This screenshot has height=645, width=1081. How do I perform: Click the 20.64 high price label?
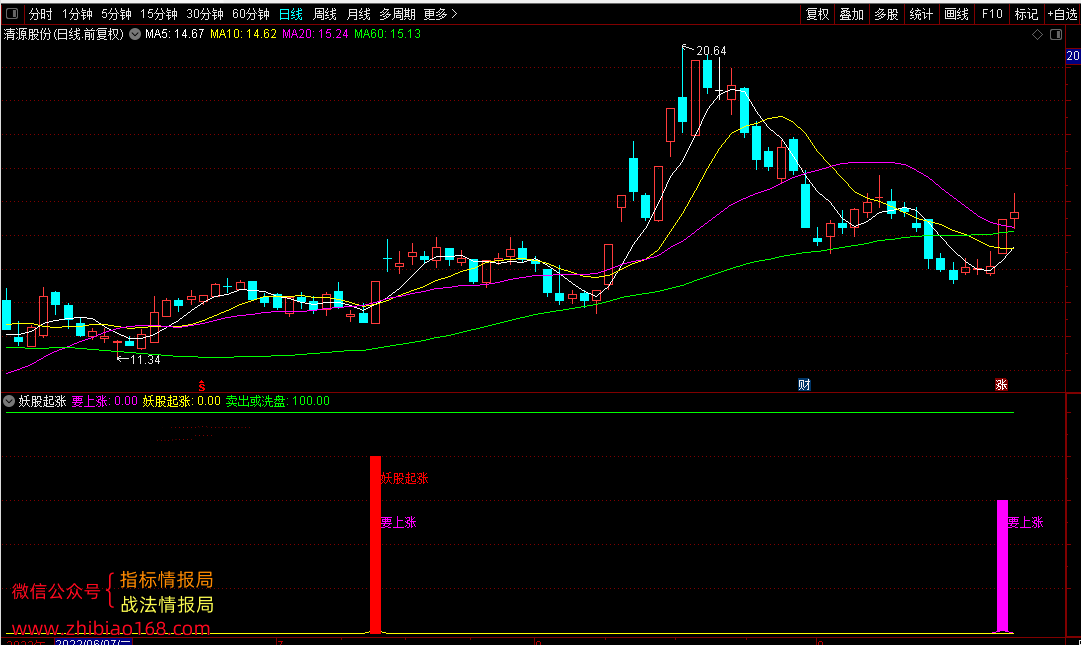711,51
